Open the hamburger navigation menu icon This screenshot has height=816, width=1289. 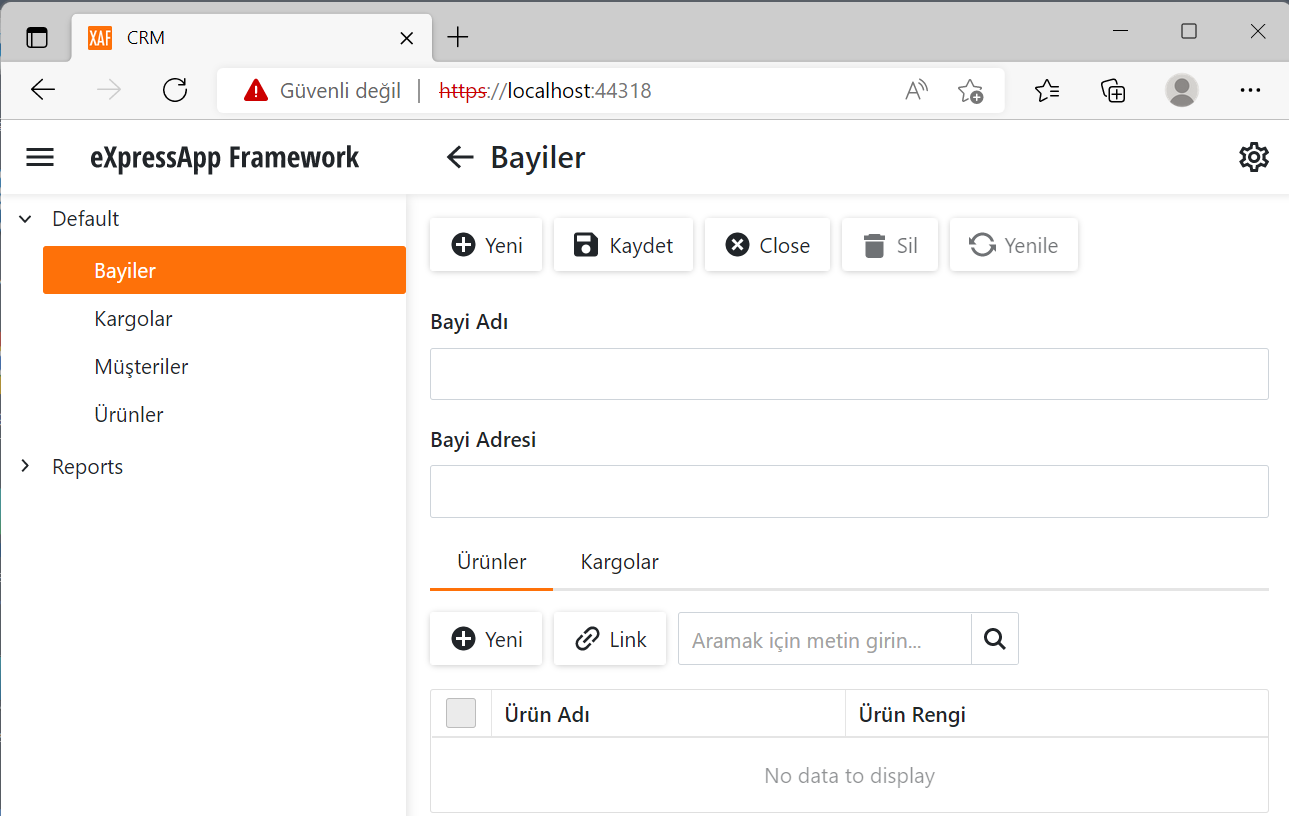(39, 157)
